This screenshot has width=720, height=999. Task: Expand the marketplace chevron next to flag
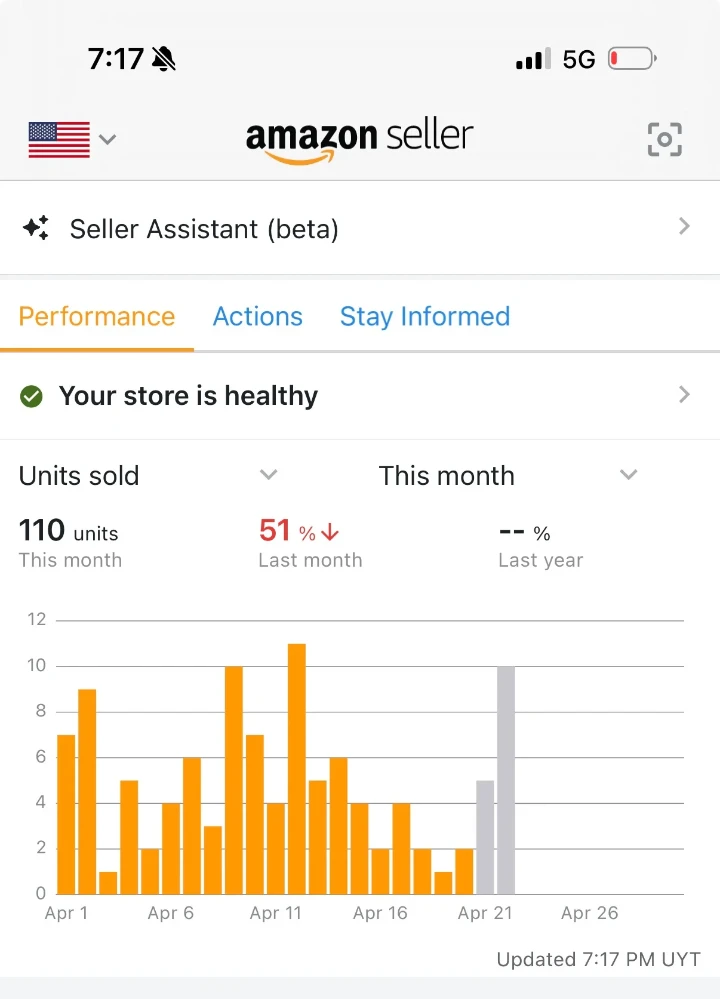(x=108, y=139)
